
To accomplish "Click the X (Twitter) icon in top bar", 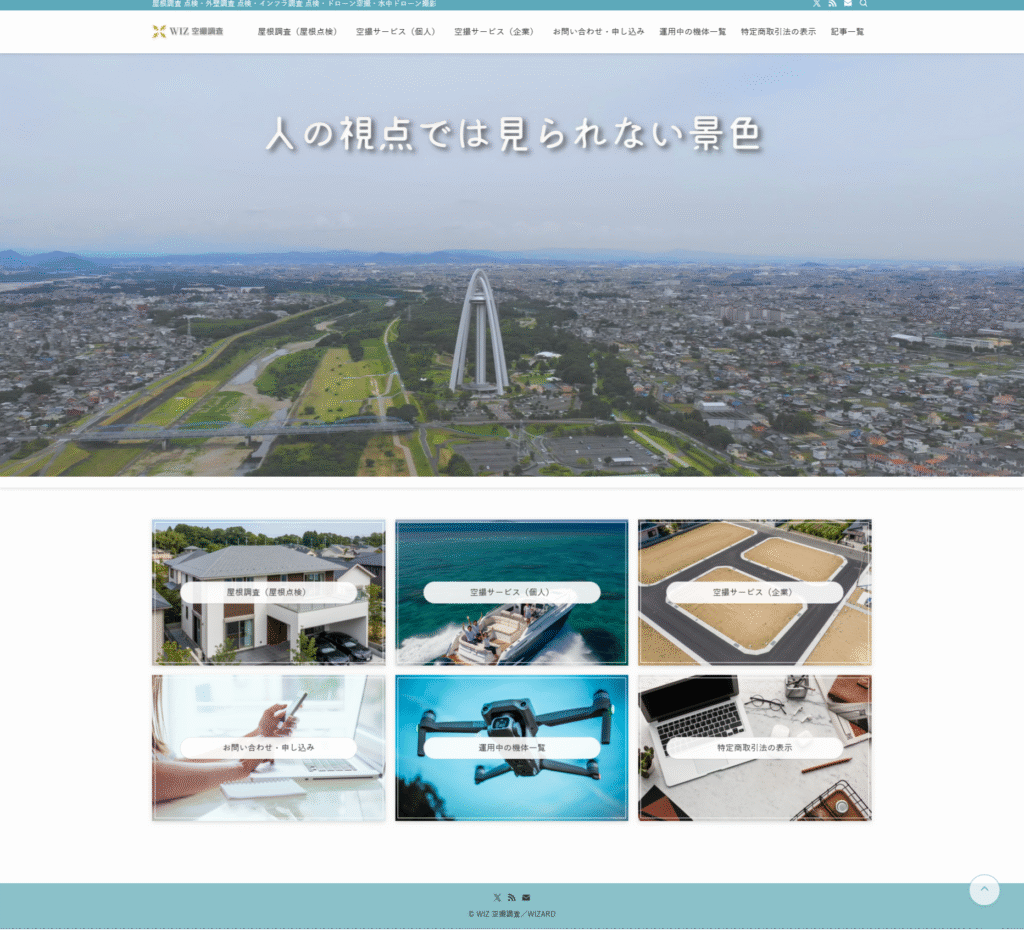I will pyautogui.click(x=816, y=3).
